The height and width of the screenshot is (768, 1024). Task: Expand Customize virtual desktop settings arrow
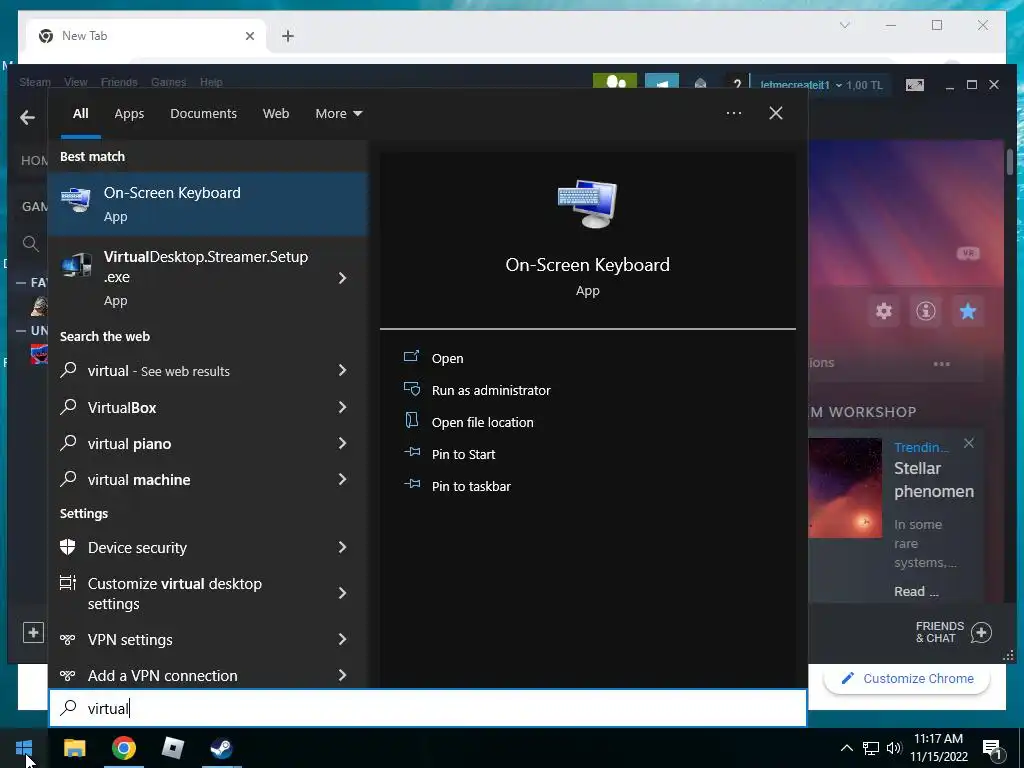tap(342, 593)
